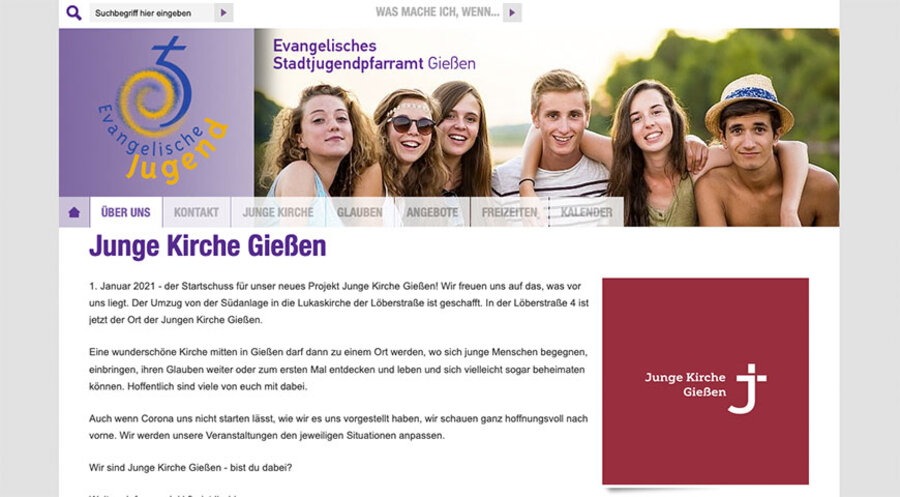Viewport: 900px width, 497px height.
Task: Open the Kalender tab
Action: coord(587,212)
